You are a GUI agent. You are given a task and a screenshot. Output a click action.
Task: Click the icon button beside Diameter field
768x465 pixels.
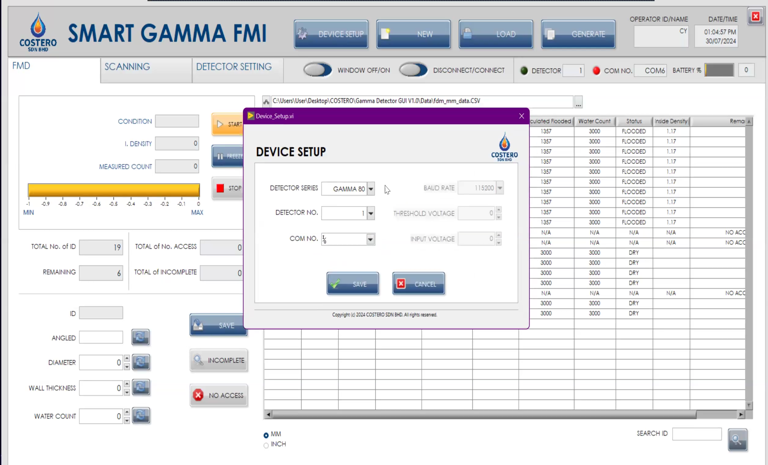(x=141, y=362)
